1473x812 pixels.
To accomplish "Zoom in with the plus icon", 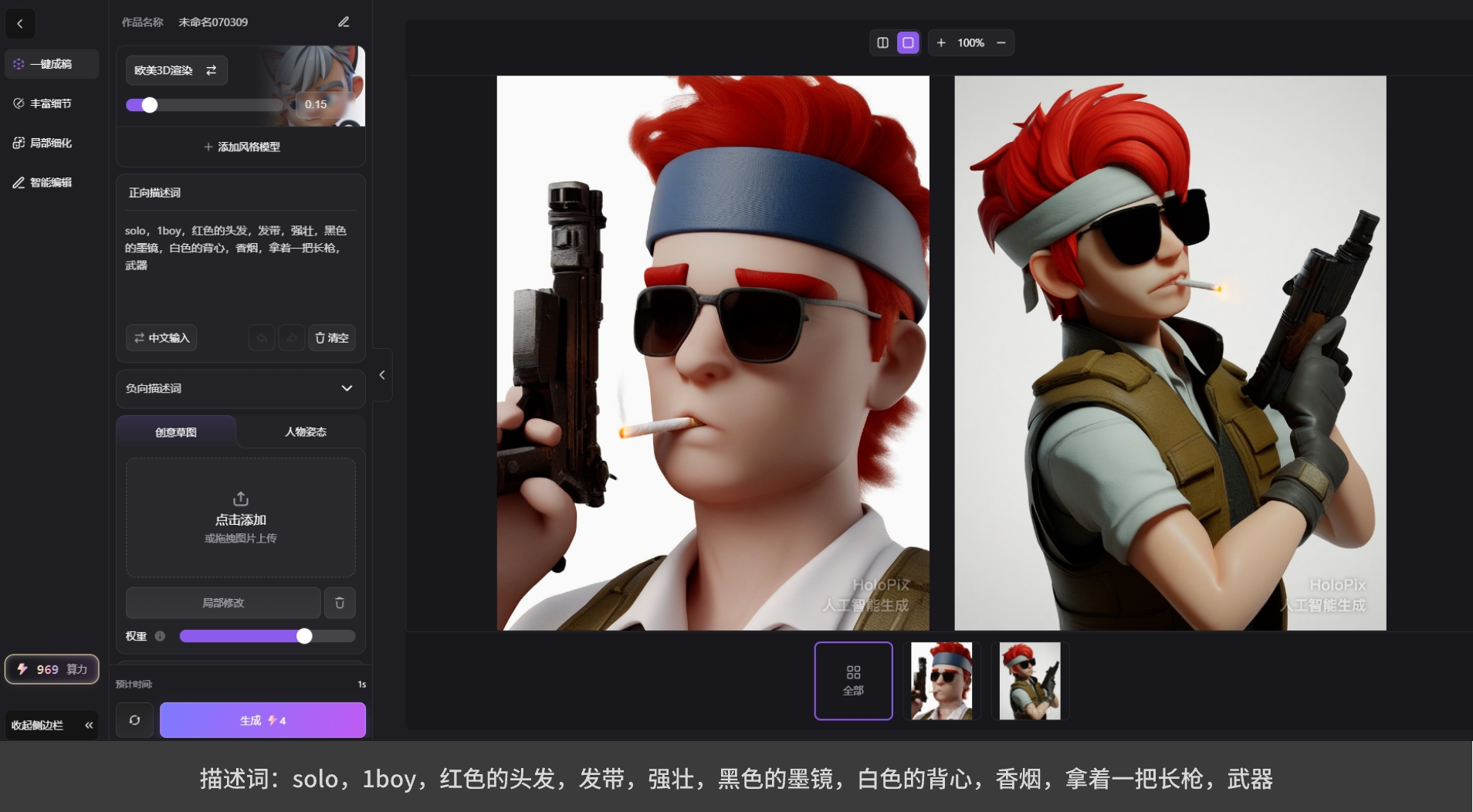I will 941,43.
